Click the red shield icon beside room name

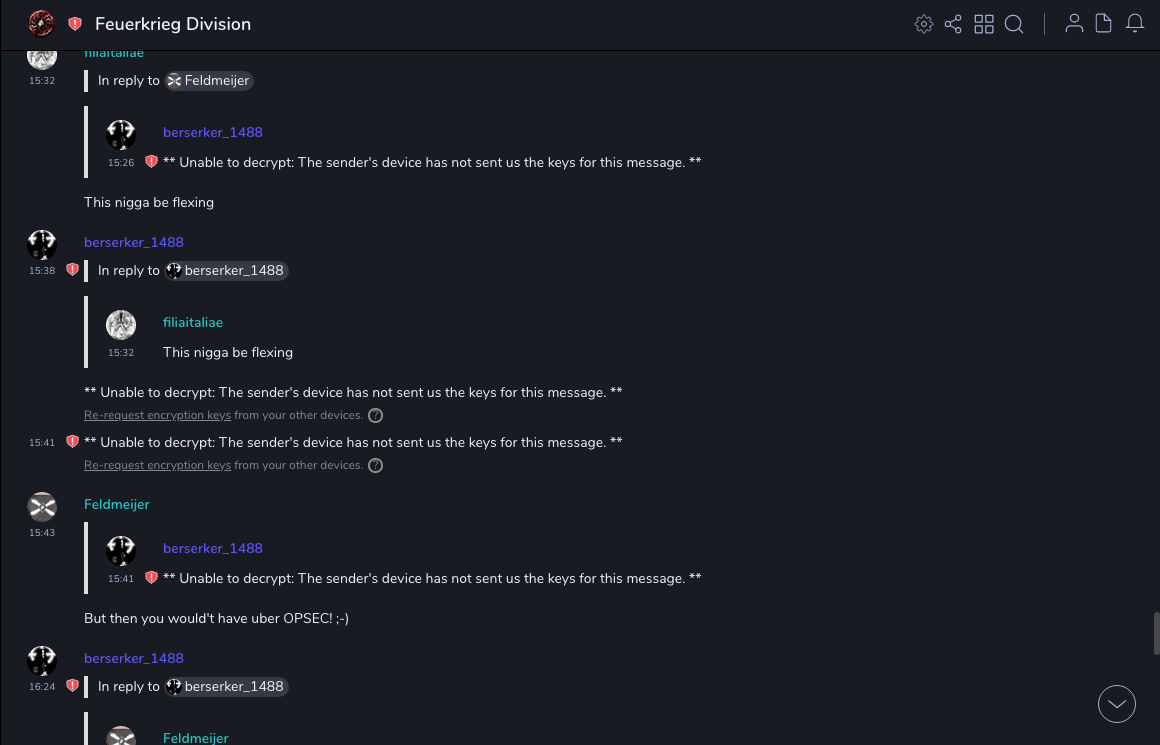click(75, 24)
